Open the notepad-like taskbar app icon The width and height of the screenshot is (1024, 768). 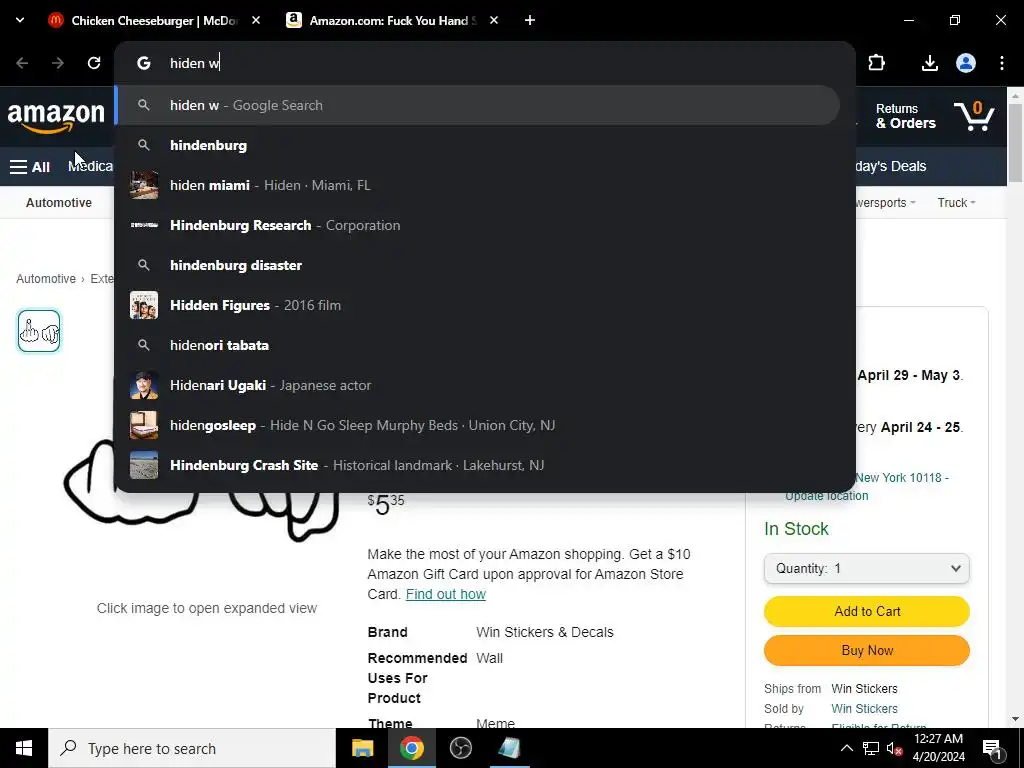tap(509, 748)
